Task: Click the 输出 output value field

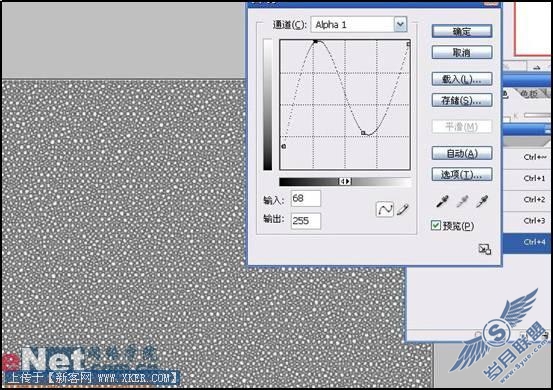Action: (306, 221)
